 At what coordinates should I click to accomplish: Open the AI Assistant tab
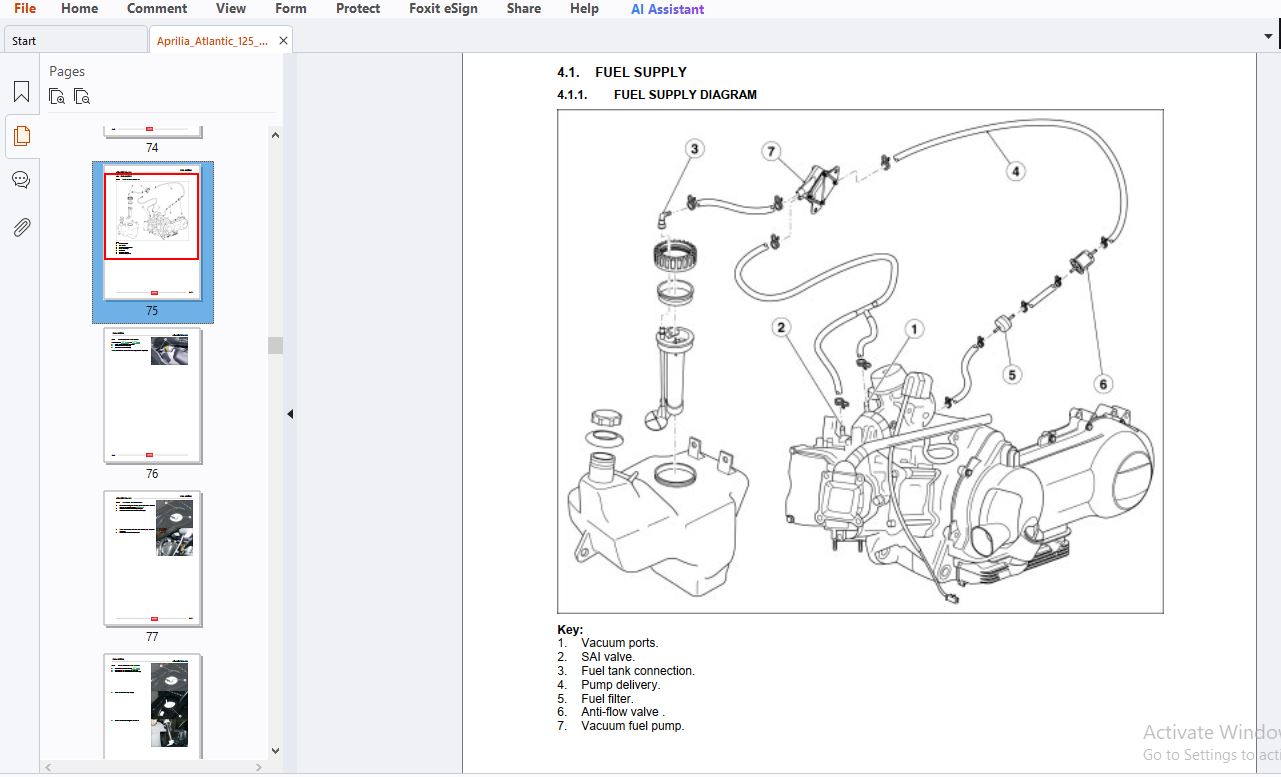pyautogui.click(x=667, y=9)
